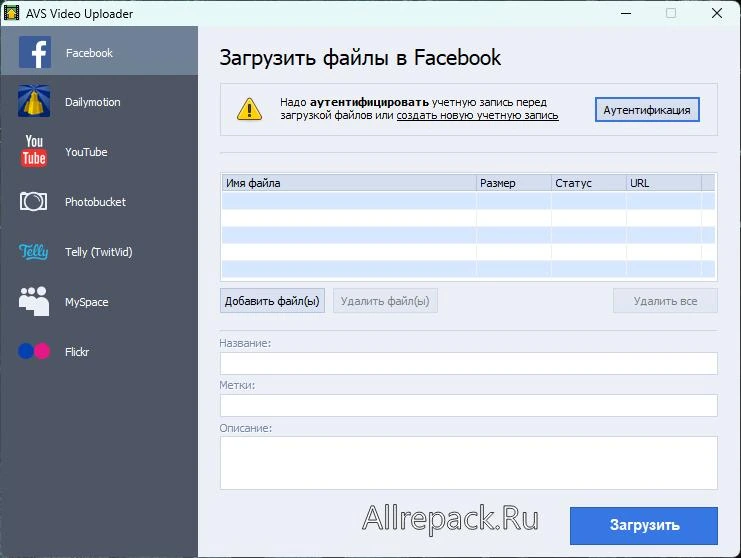The width and height of the screenshot is (741, 558).
Task: Select the MySpace text label
Action: [86, 302]
